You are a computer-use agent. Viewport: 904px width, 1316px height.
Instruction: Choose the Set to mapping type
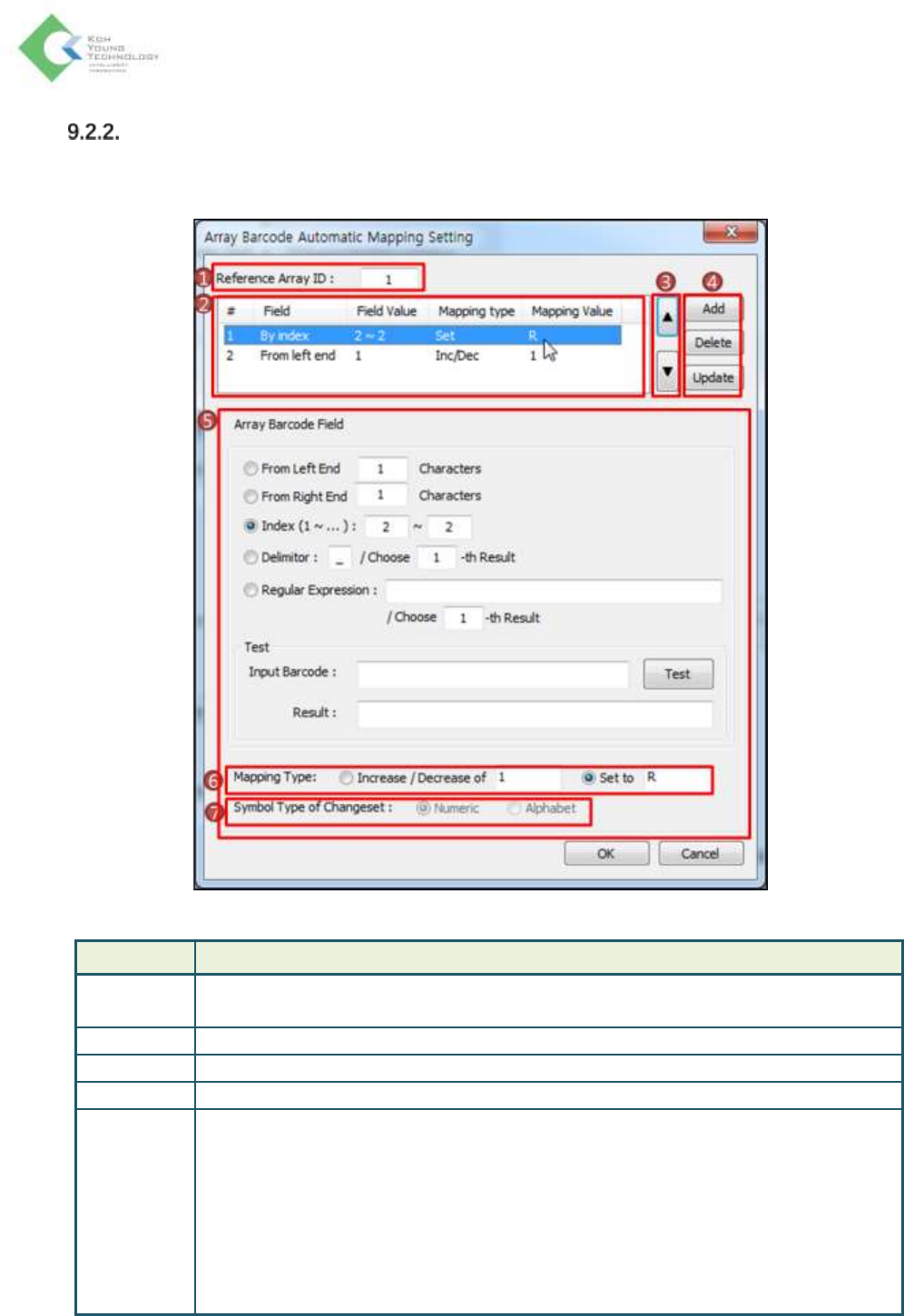point(588,778)
